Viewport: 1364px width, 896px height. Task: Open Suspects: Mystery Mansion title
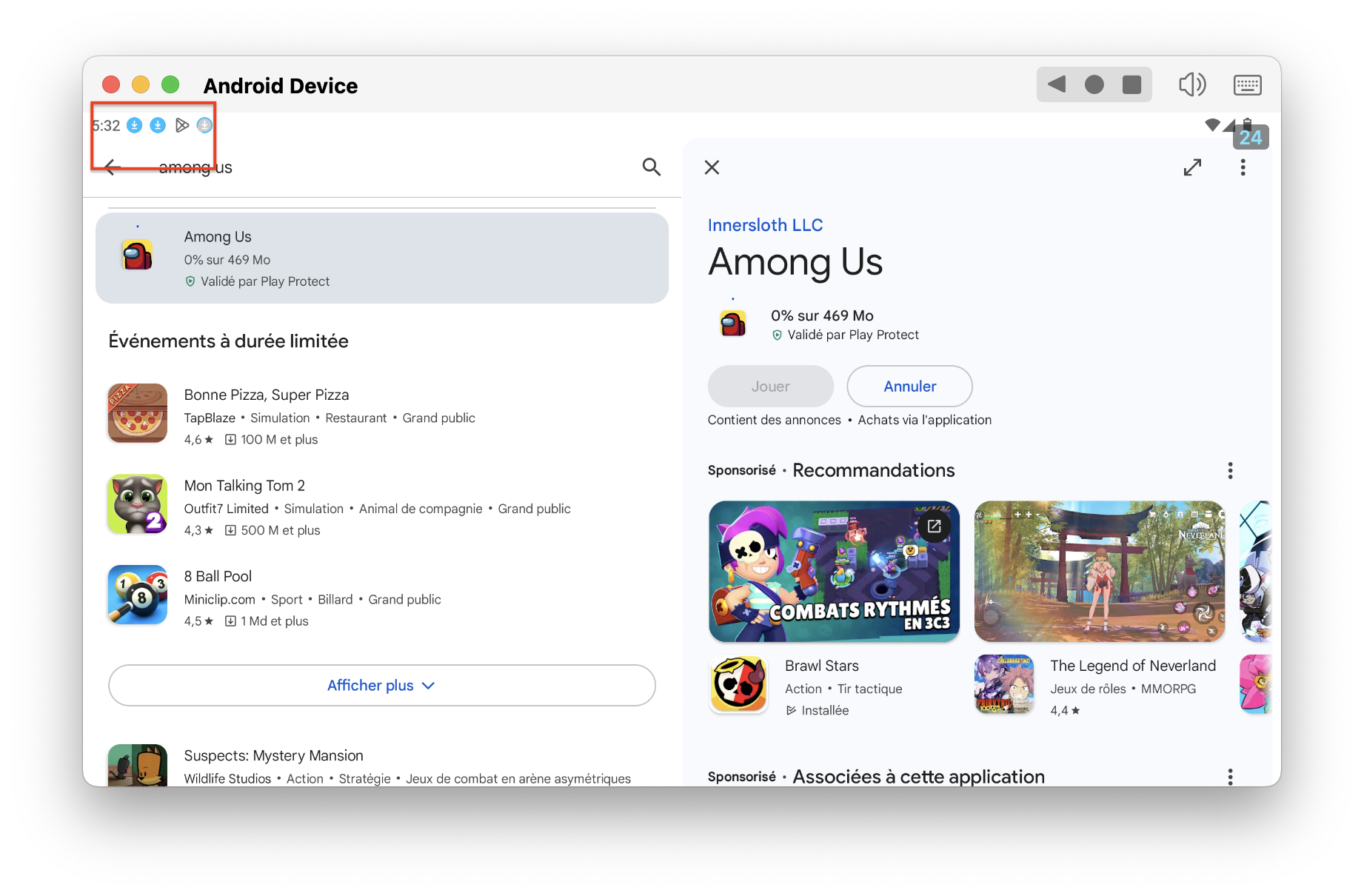point(273,755)
